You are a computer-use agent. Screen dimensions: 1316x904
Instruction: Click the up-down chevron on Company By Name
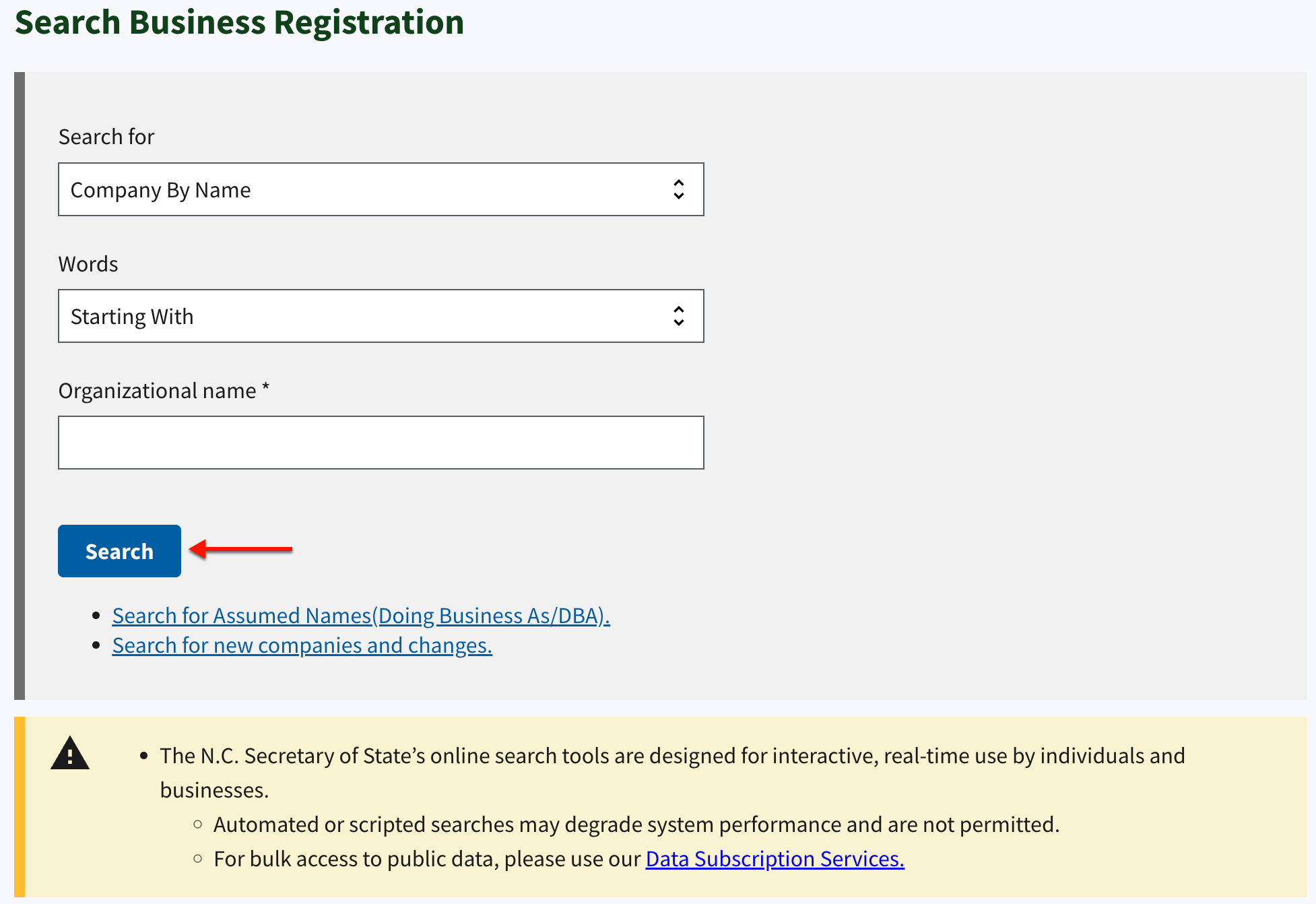click(x=679, y=189)
